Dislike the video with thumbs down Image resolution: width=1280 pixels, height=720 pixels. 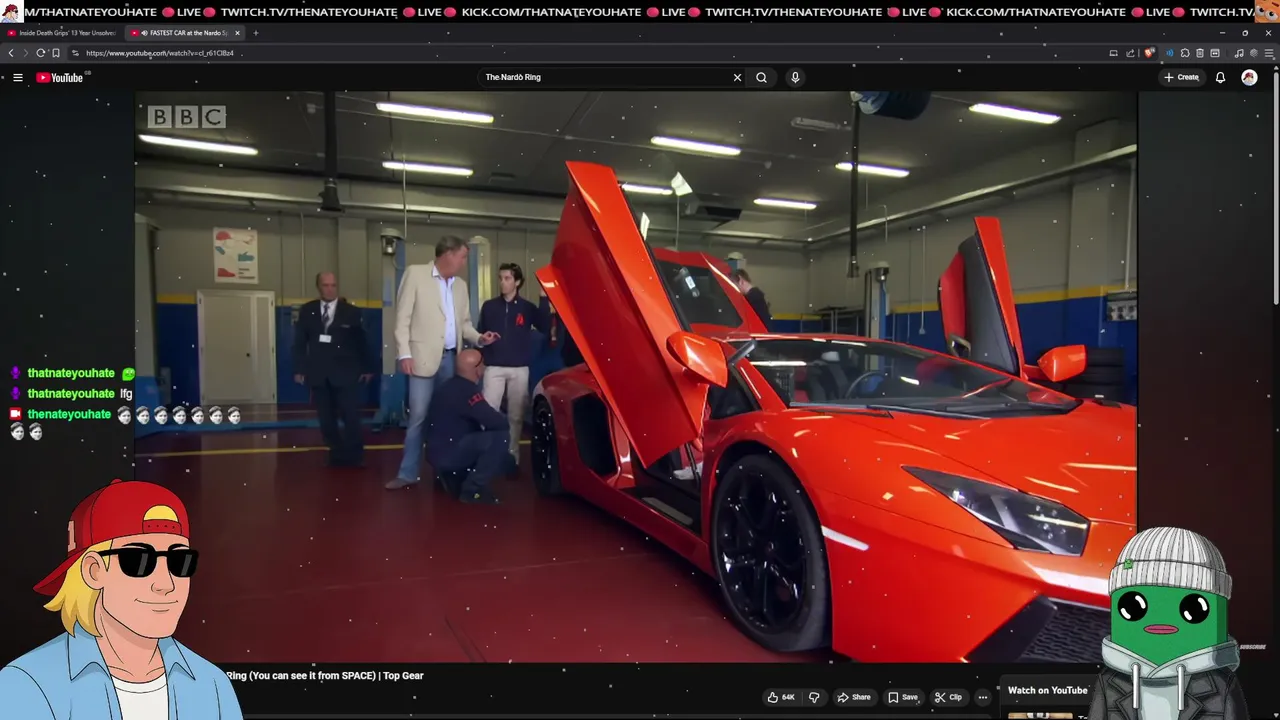pyautogui.click(x=814, y=697)
